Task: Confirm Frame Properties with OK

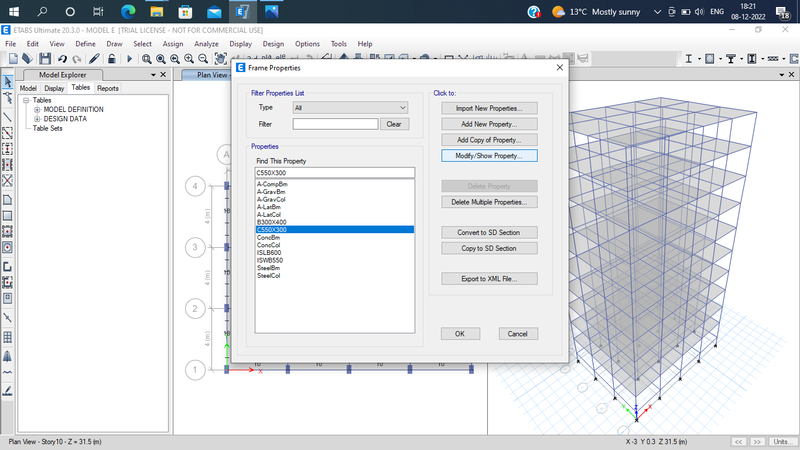Action: (460, 334)
